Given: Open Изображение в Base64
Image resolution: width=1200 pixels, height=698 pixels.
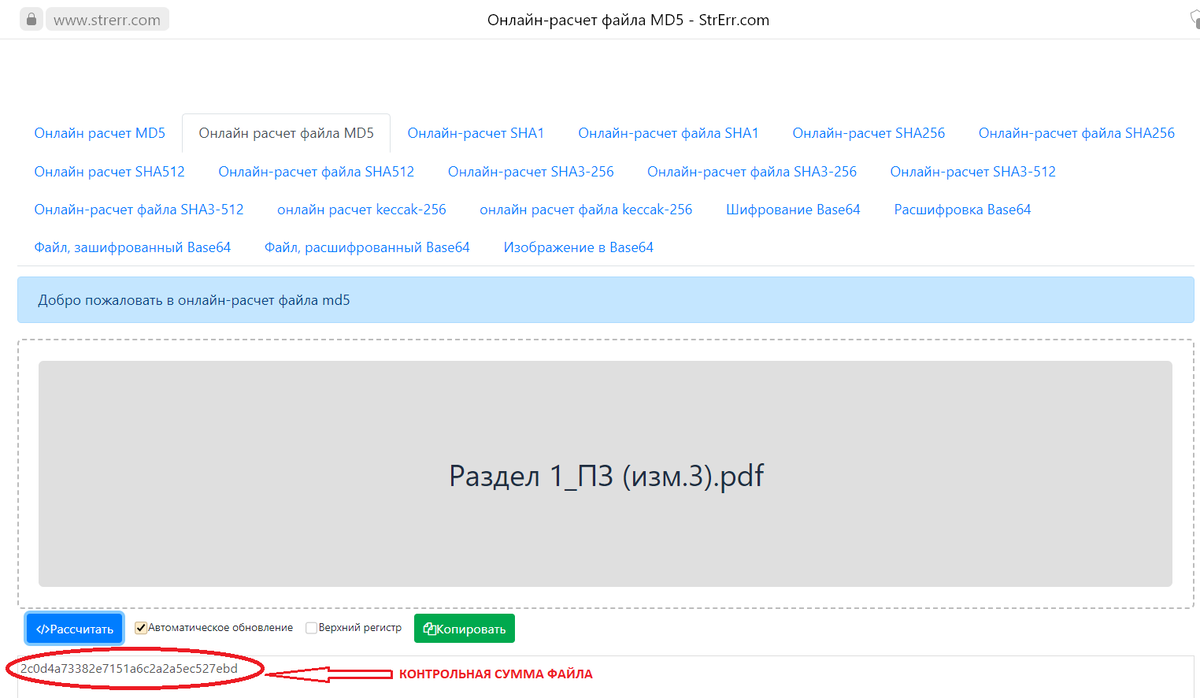Looking at the screenshot, I should tap(579, 246).
